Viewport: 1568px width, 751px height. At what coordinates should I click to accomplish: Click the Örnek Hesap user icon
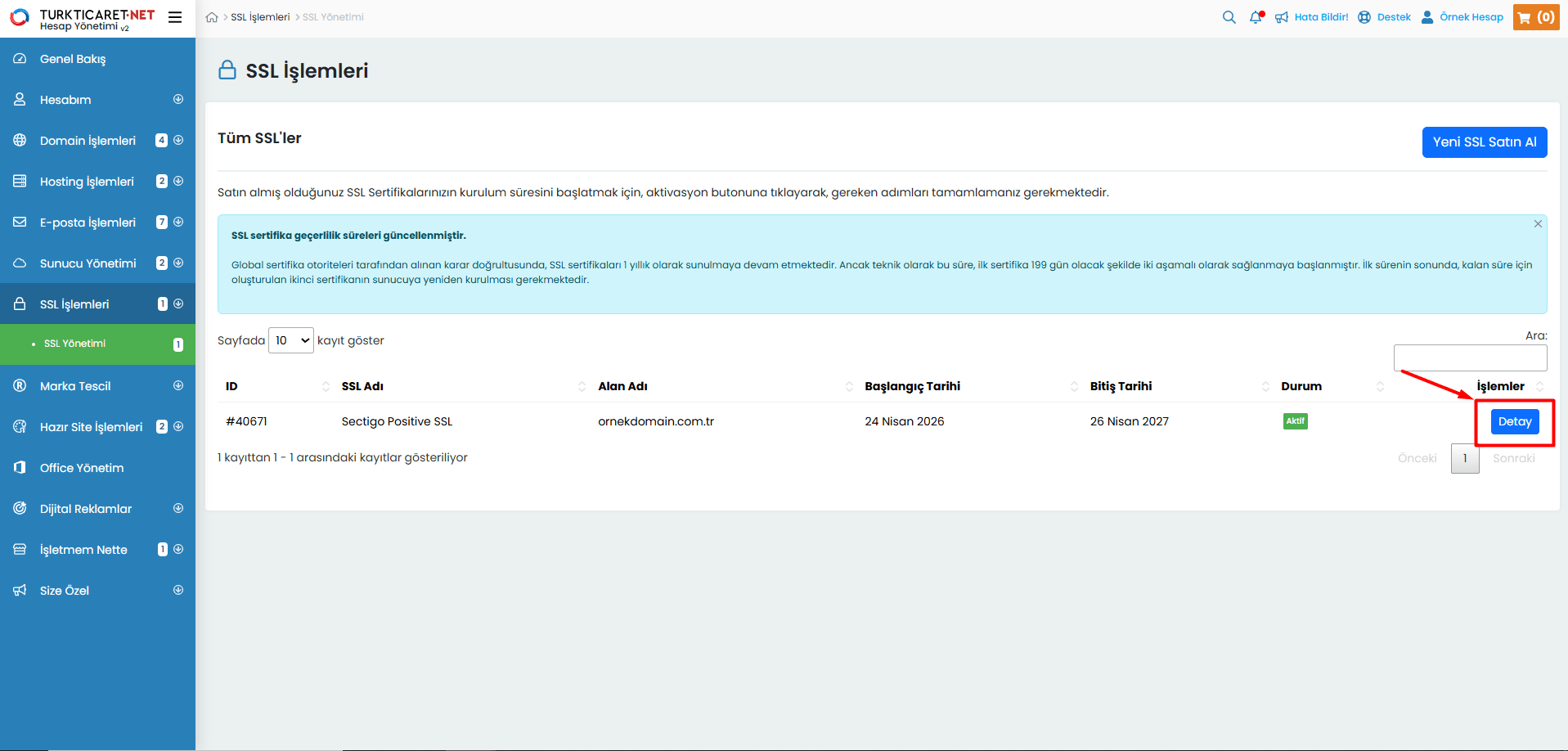(1427, 17)
